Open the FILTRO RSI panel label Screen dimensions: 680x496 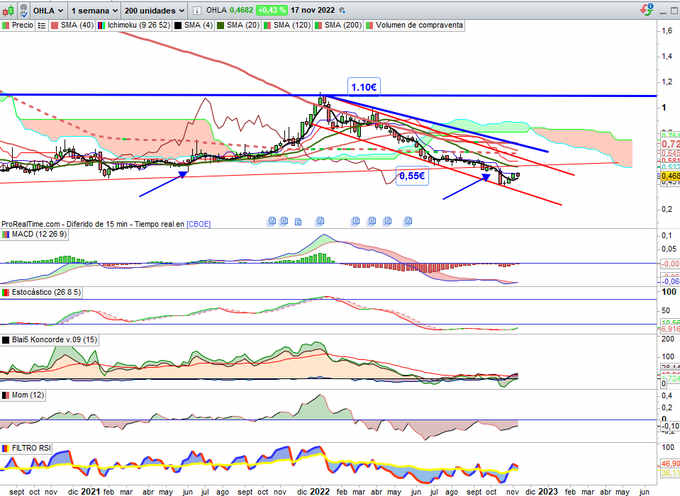pos(26,448)
